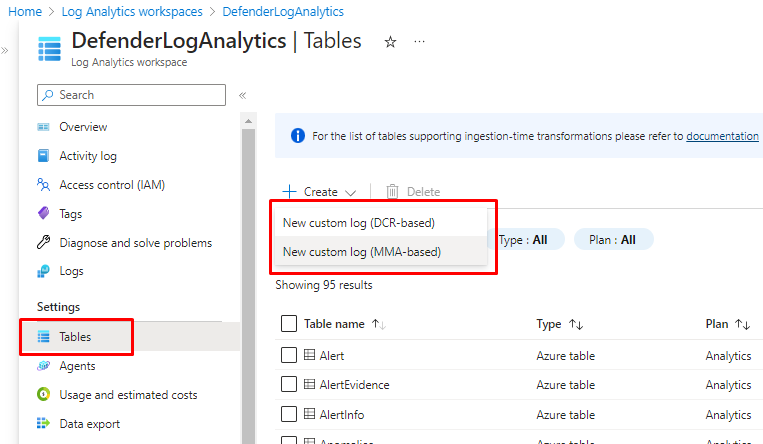Open the Plan : All filter

[613, 240]
